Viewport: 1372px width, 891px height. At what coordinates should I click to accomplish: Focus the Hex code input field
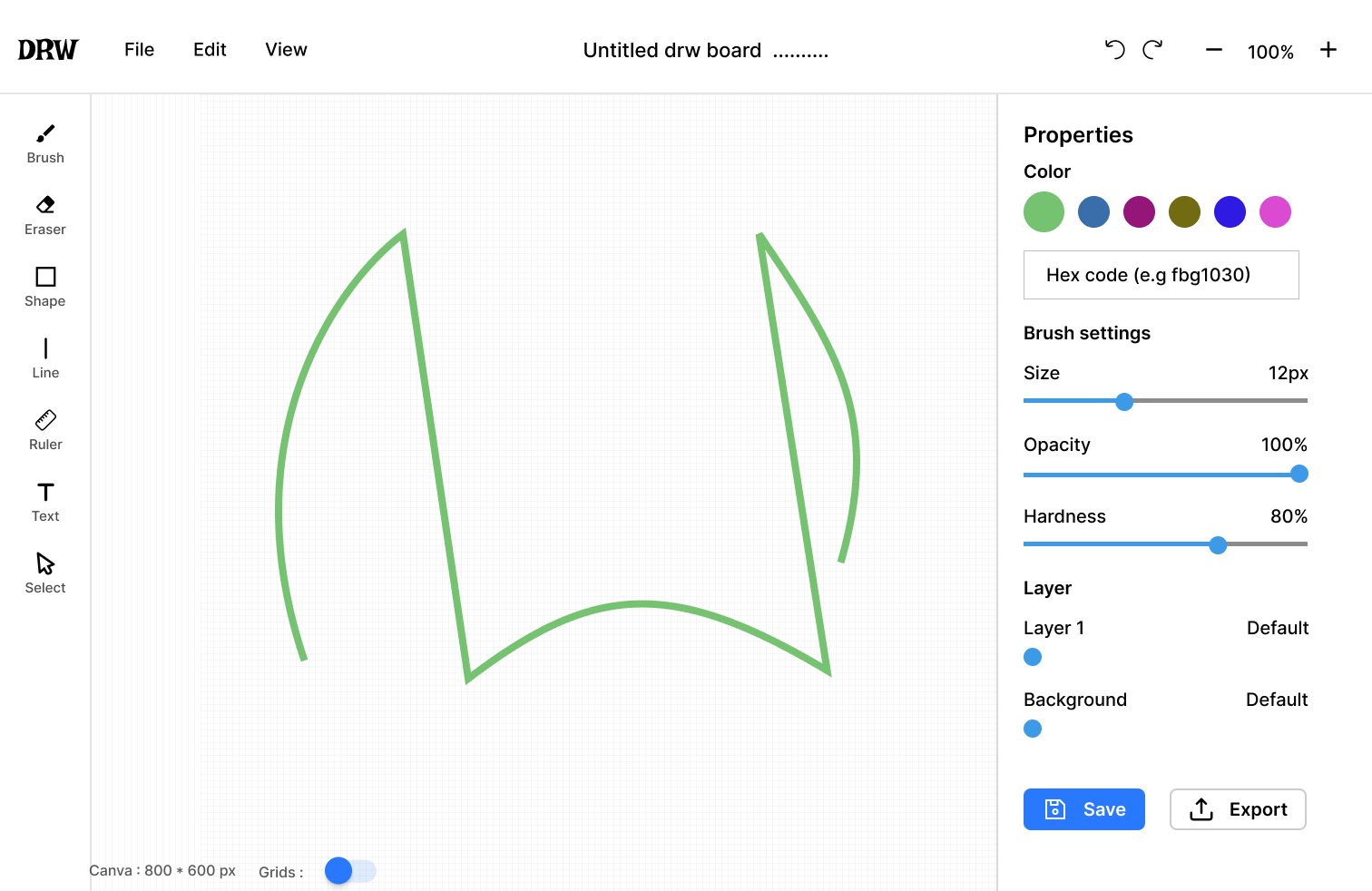[x=1161, y=275]
